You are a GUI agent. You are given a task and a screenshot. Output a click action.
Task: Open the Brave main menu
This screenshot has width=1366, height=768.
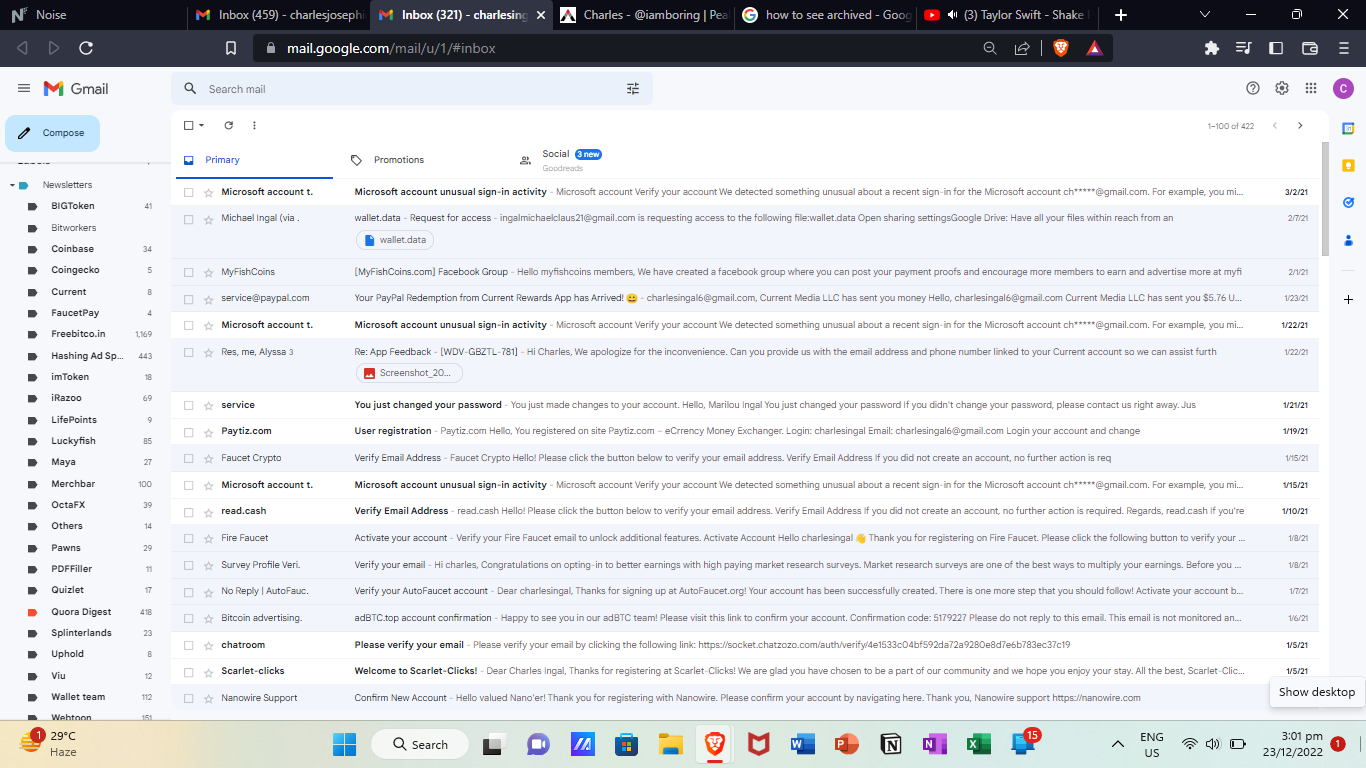click(1343, 48)
